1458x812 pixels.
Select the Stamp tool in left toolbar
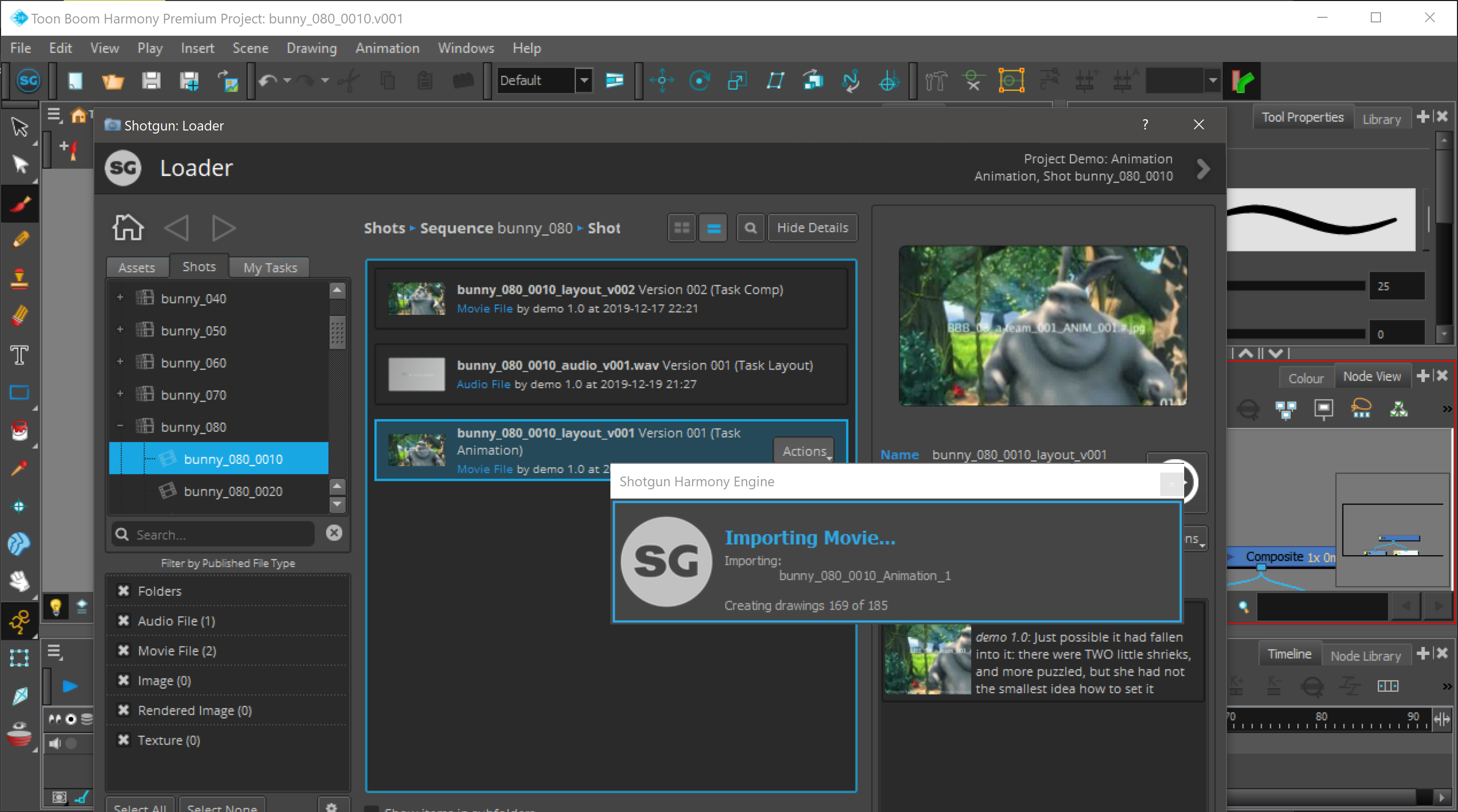tap(20, 278)
